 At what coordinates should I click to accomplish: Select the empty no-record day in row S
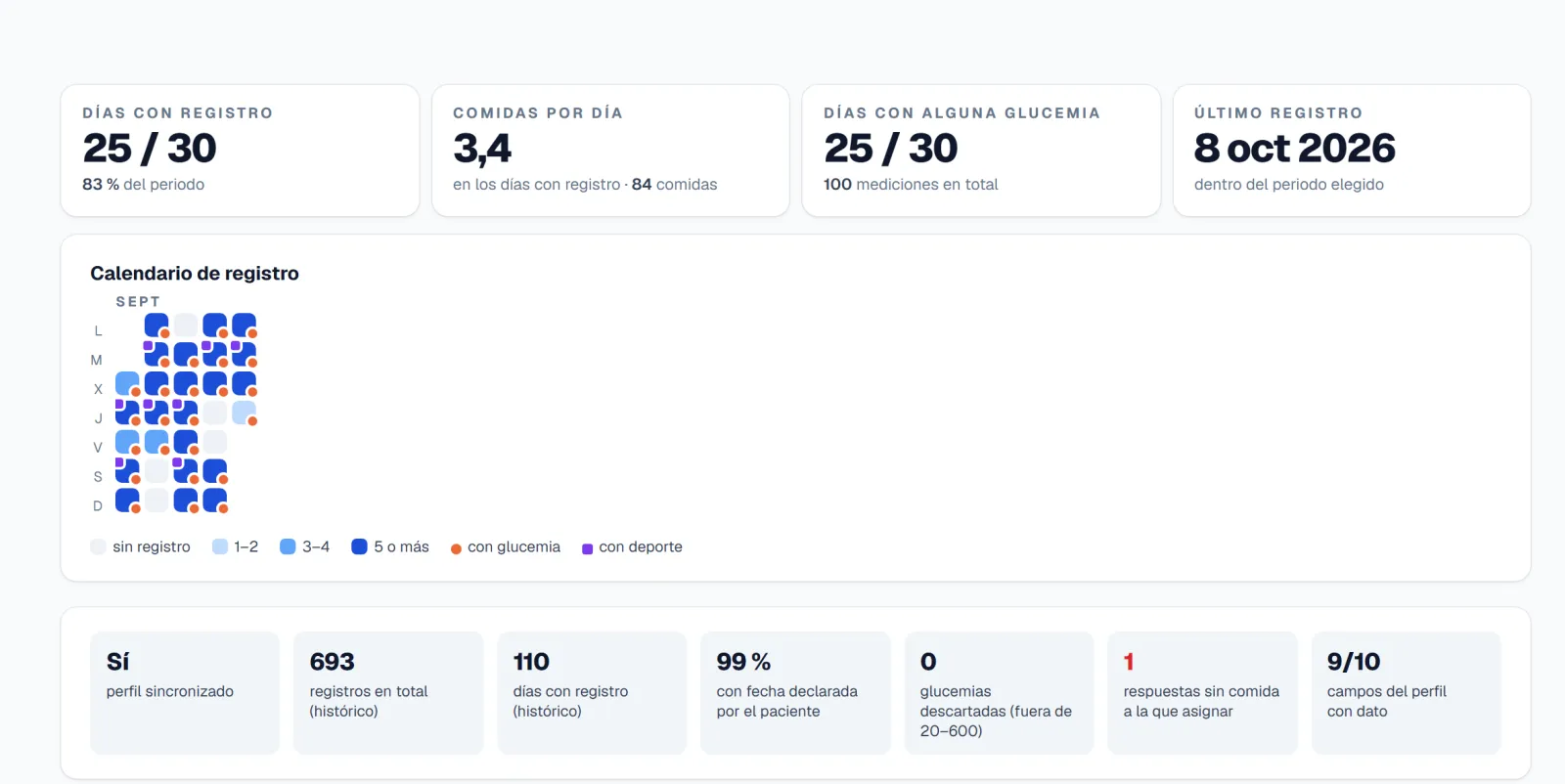tap(156, 471)
